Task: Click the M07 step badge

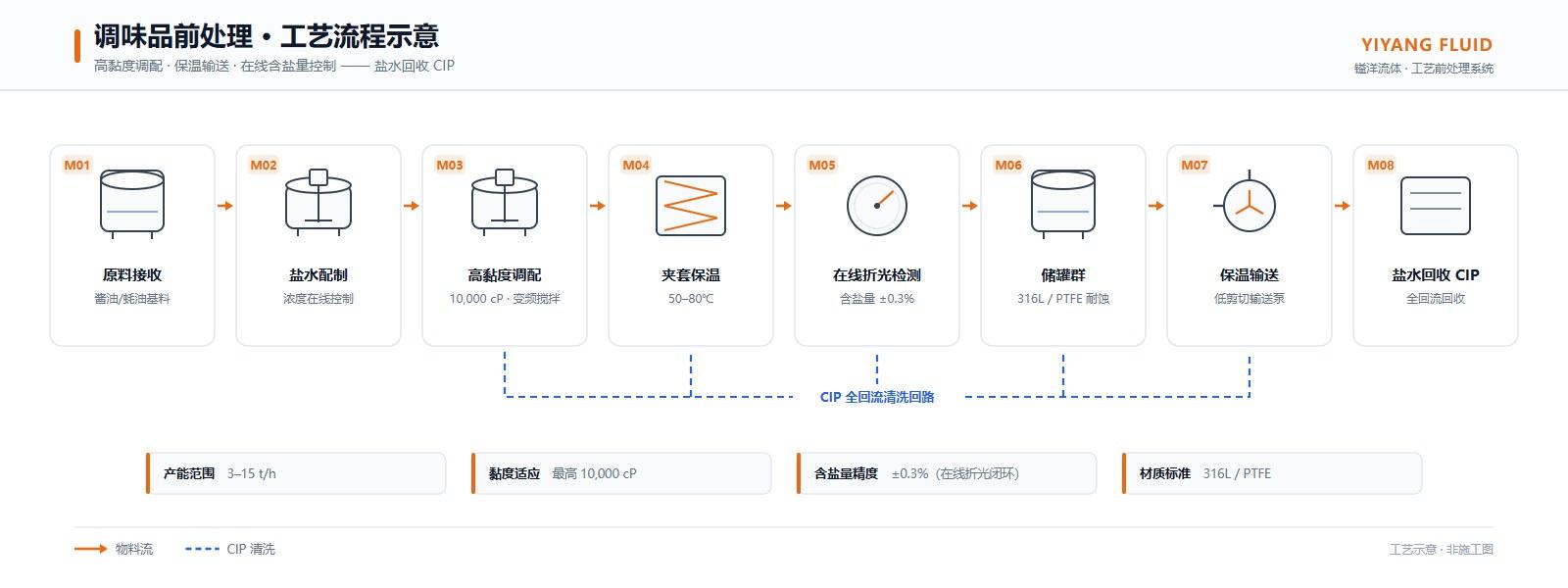Action: pos(1195,165)
